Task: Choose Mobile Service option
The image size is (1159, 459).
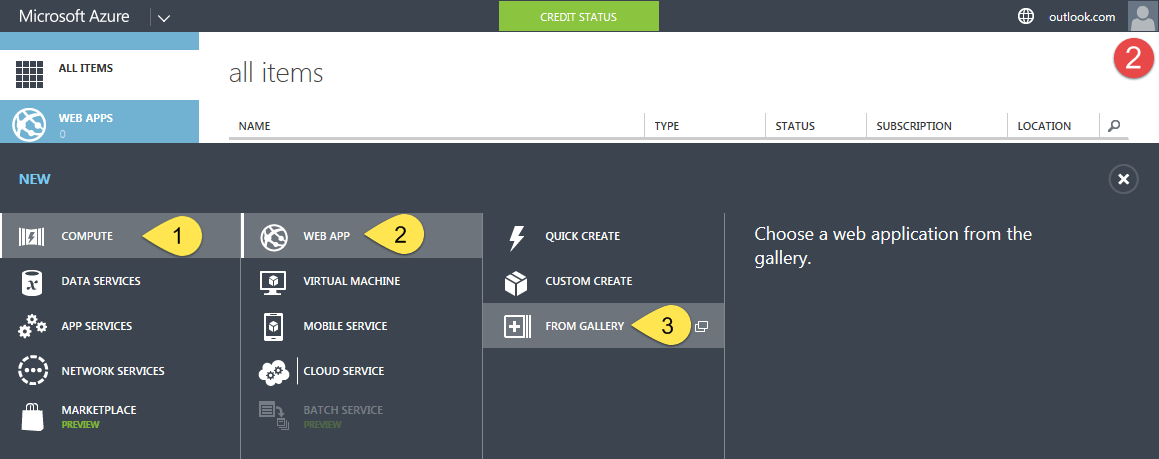Action: click(x=361, y=326)
